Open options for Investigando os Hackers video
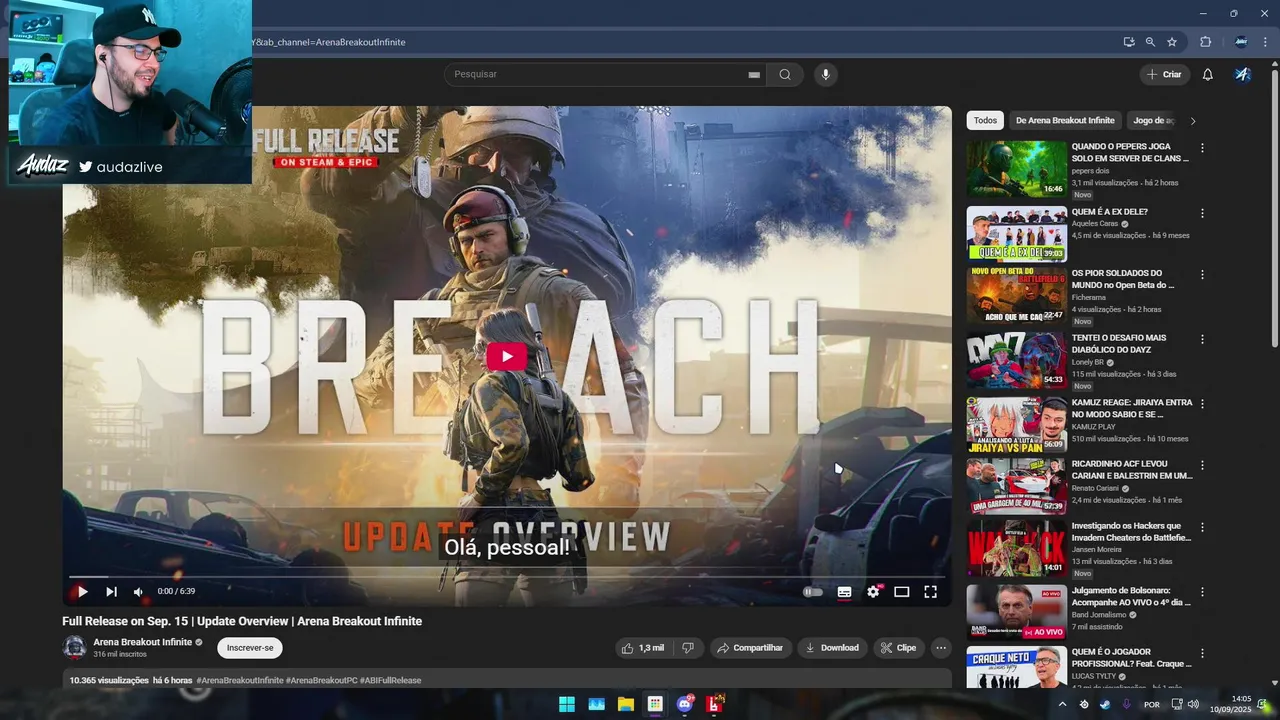 pos(1202,527)
